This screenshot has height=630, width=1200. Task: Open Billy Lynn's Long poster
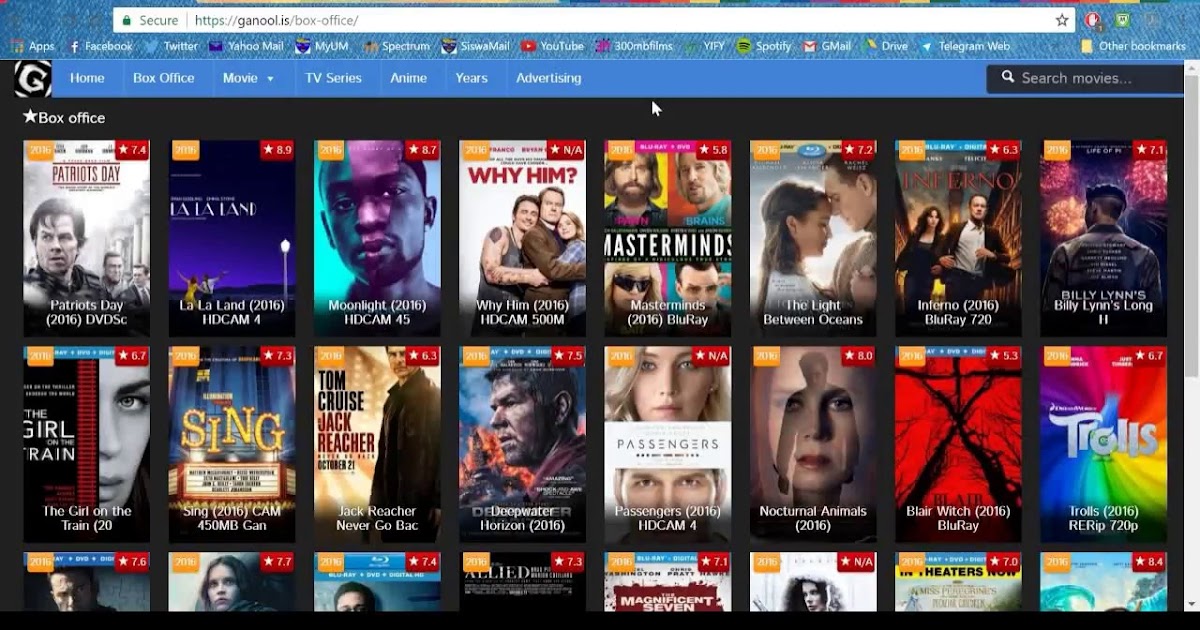coord(1103,238)
